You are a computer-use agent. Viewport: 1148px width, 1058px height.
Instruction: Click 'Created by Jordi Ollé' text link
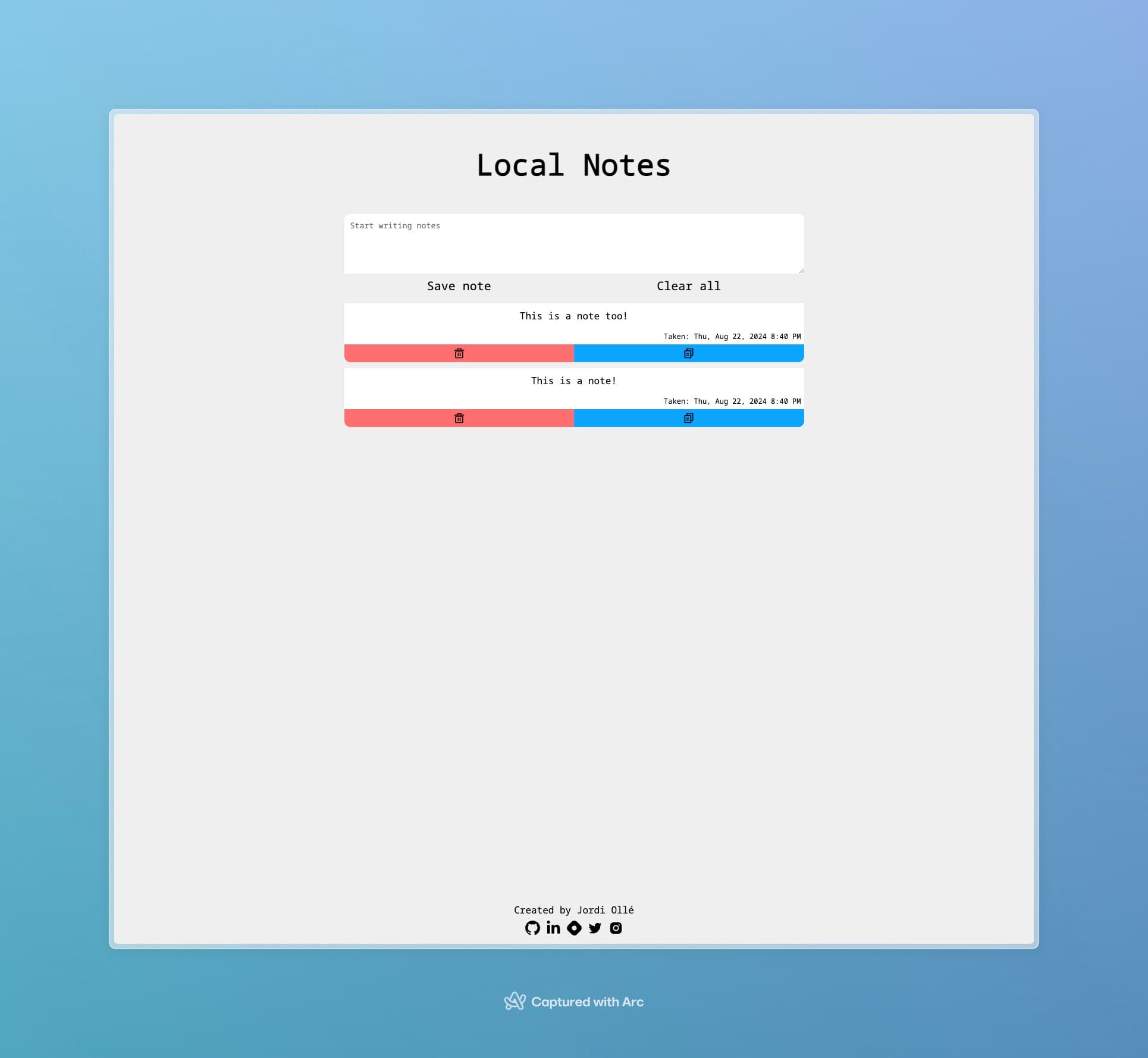click(574, 909)
